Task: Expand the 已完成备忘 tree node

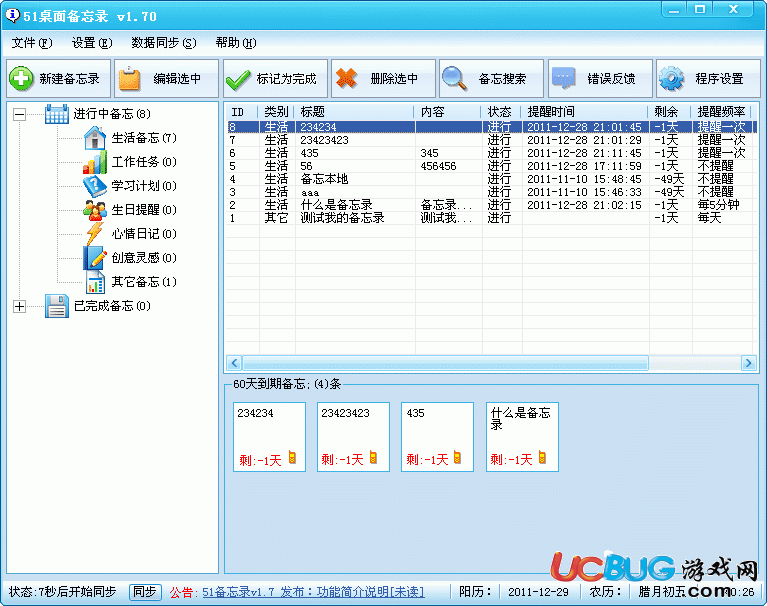Action: (19, 306)
